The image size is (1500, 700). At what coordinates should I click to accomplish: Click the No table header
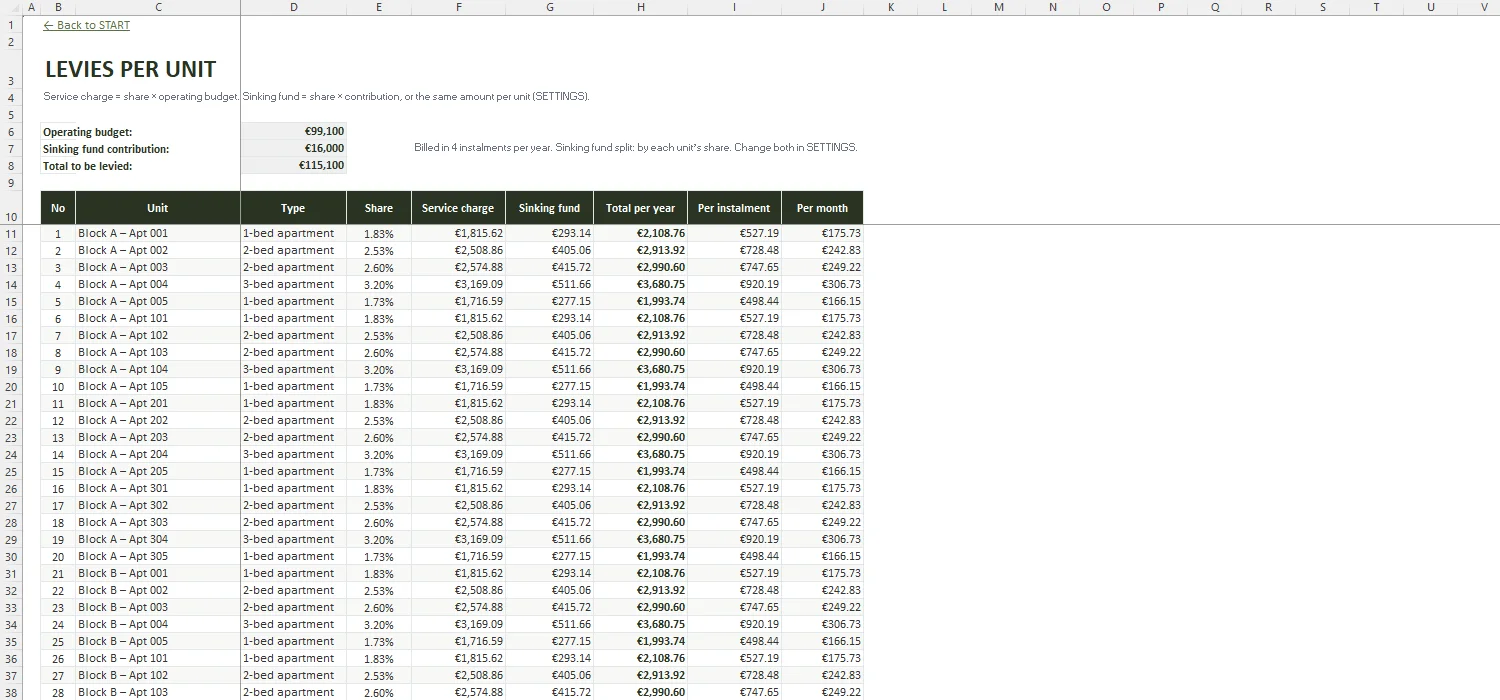pyautogui.click(x=58, y=208)
